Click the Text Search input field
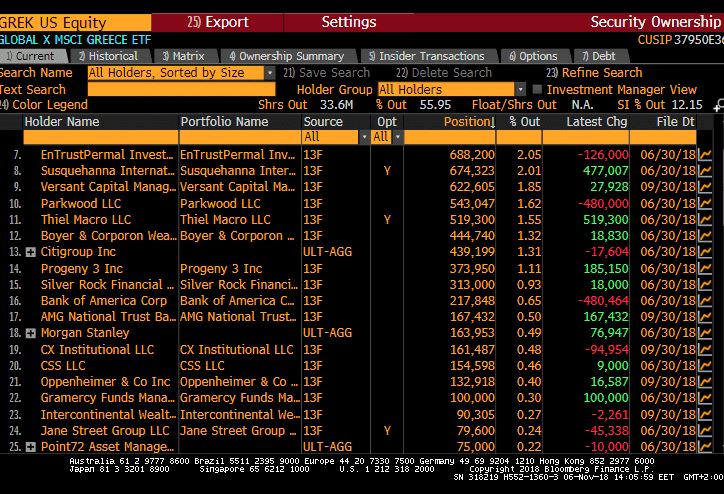The height and width of the screenshot is (494, 724). 181,89
